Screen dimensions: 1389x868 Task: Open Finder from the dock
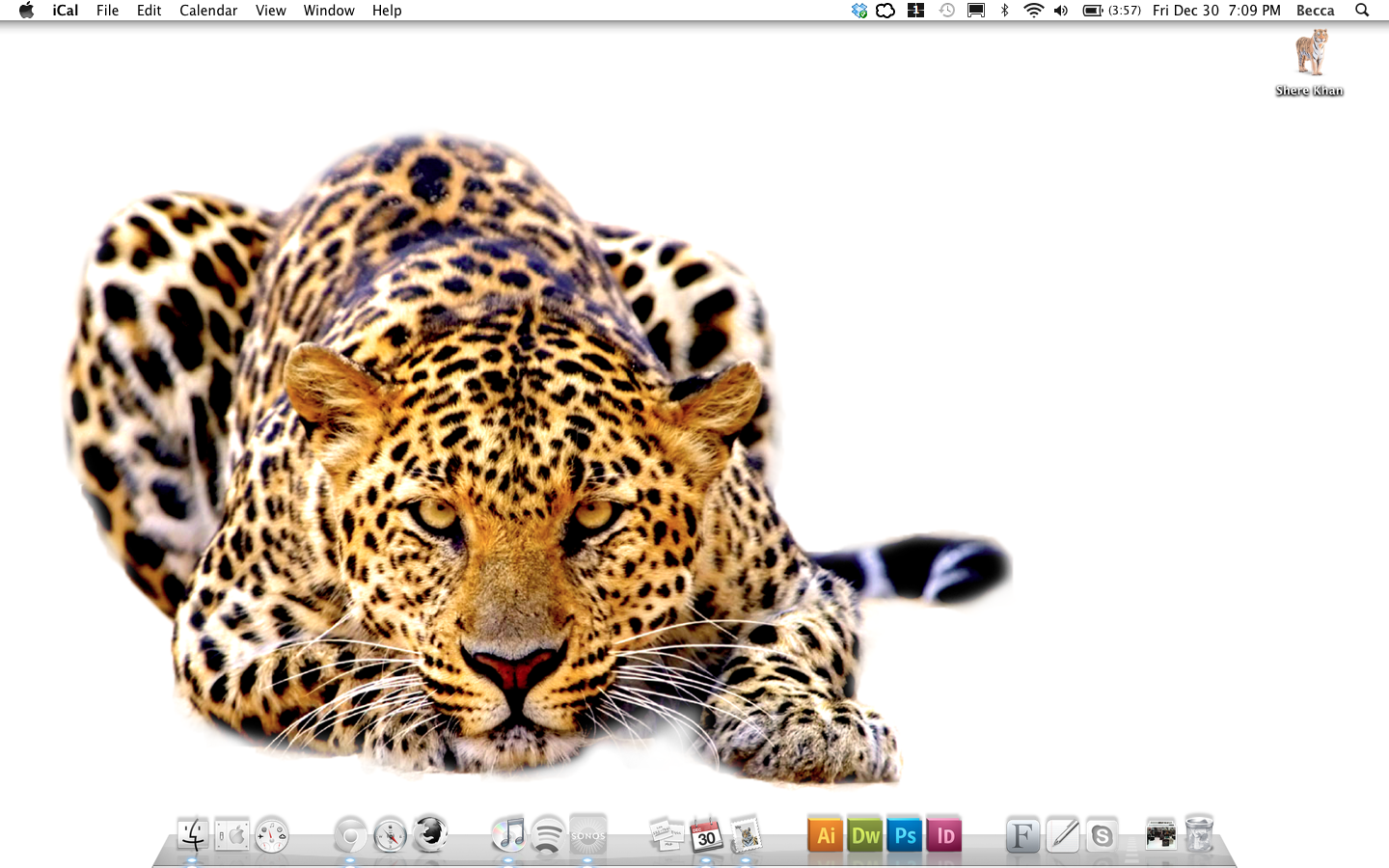[x=193, y=835]
